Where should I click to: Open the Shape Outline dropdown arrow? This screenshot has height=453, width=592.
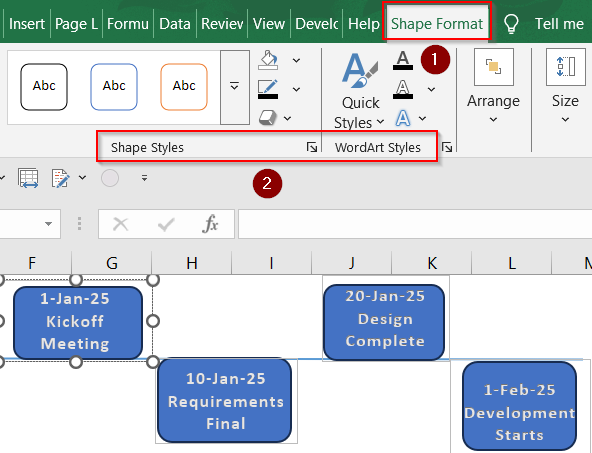(296, 89)
